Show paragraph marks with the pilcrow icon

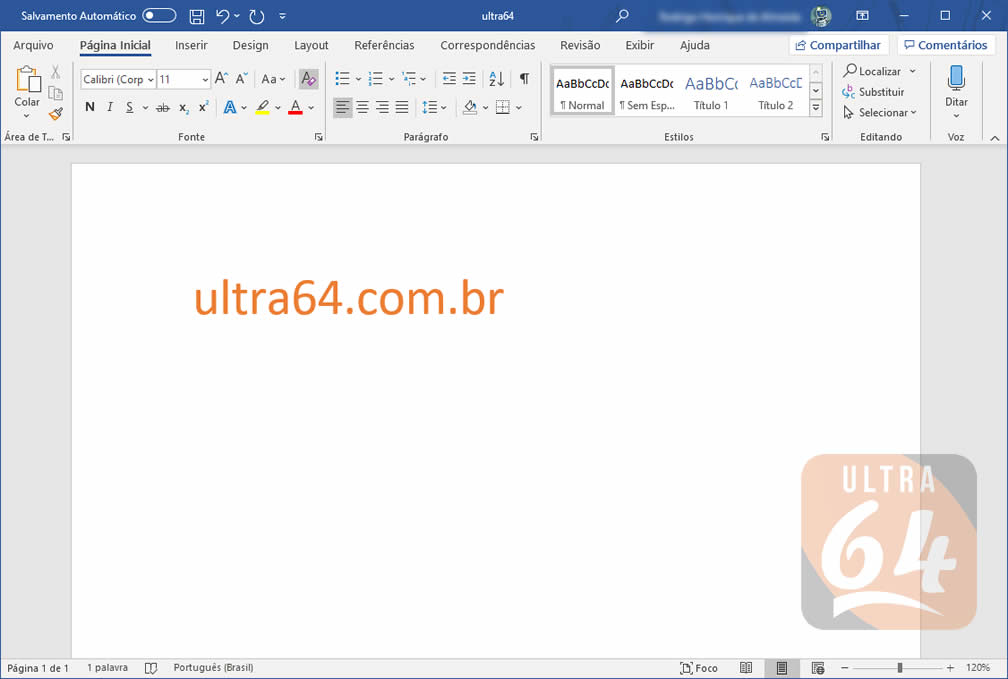[x=524, y=79]
